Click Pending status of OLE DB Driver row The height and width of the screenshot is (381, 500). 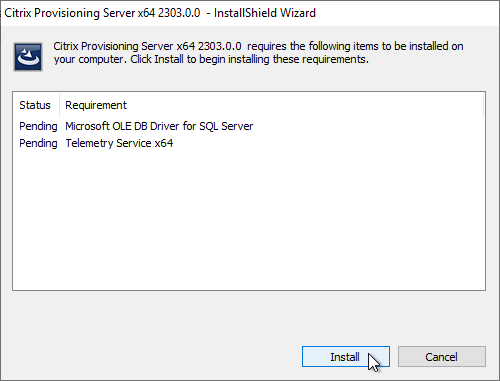point(38,126)
